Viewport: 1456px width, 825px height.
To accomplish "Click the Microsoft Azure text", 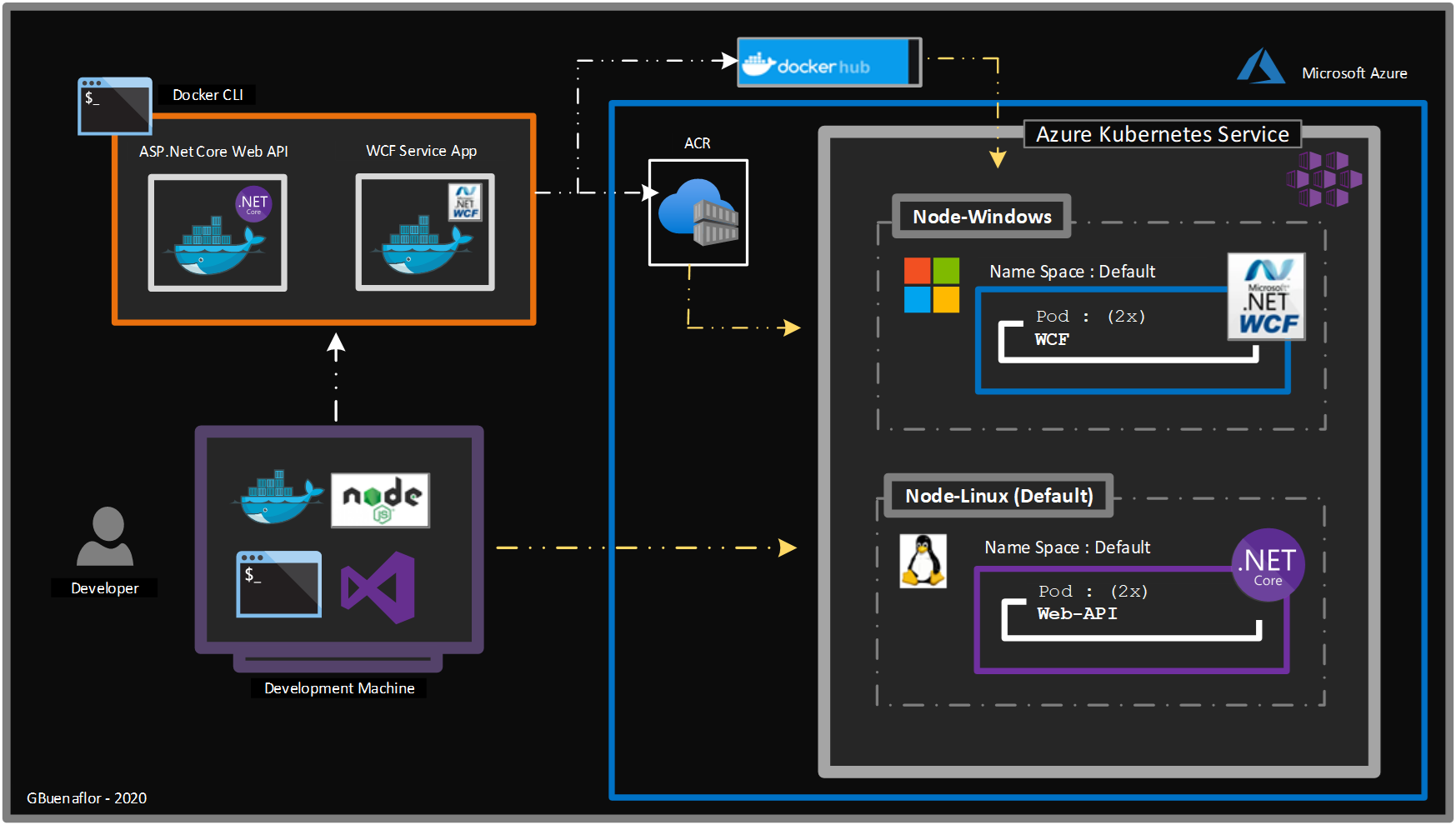I will (1354, 73).
